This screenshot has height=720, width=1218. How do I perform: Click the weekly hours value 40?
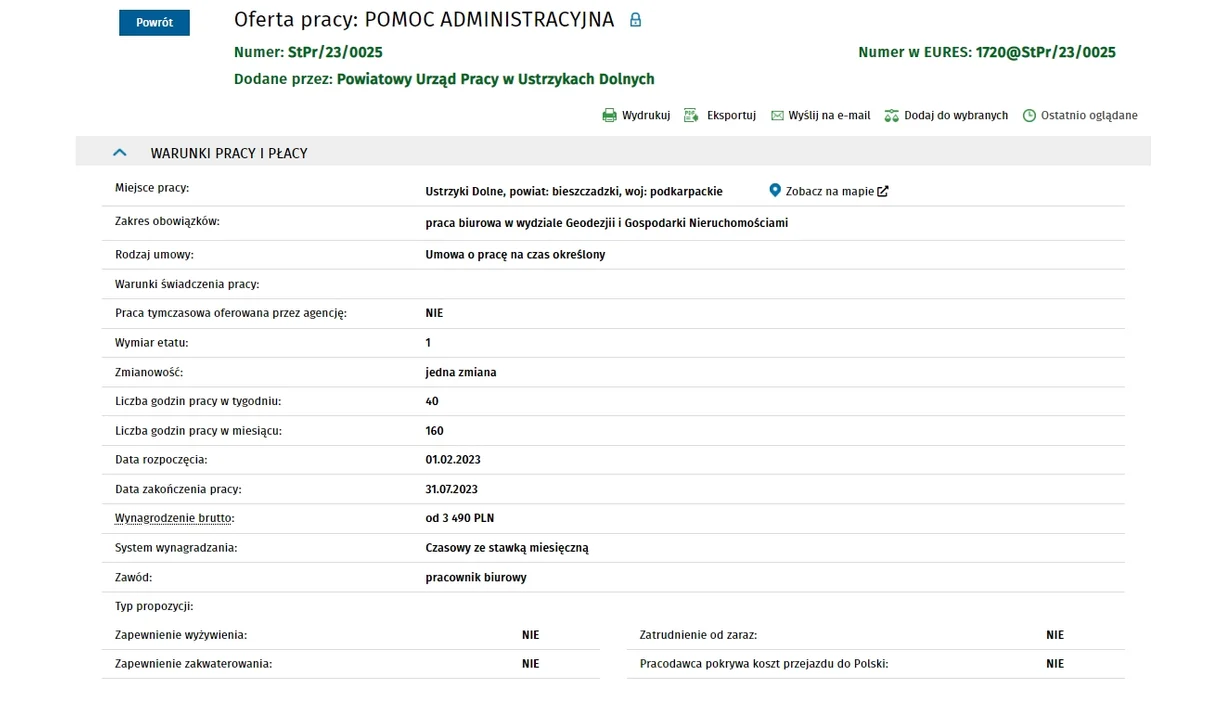(432, 401)
